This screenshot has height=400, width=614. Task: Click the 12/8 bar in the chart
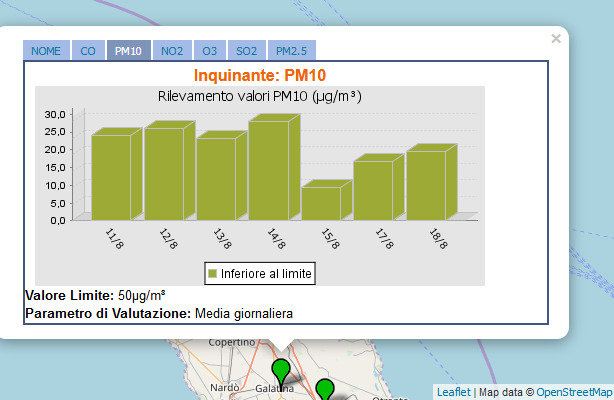pos(170,171)
